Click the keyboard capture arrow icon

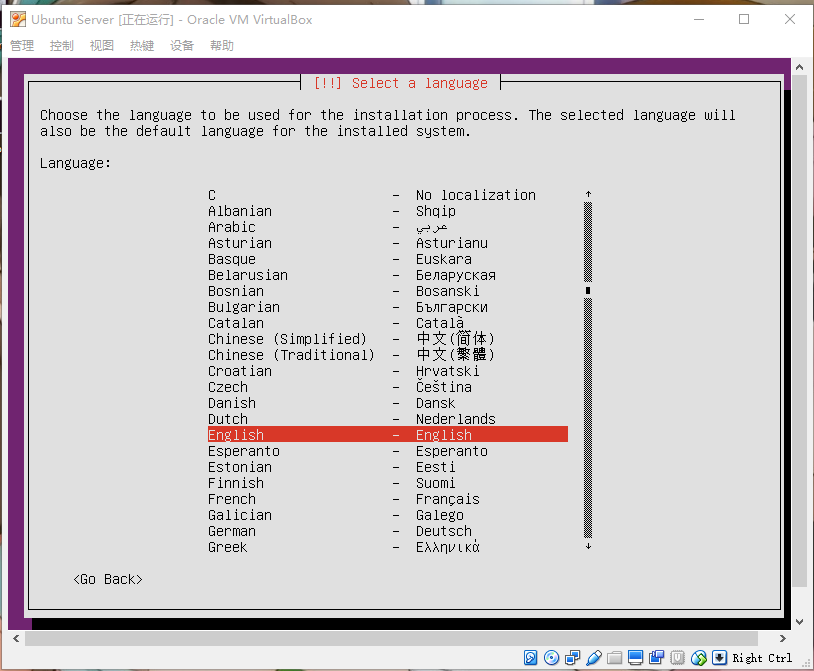point(720,658)
